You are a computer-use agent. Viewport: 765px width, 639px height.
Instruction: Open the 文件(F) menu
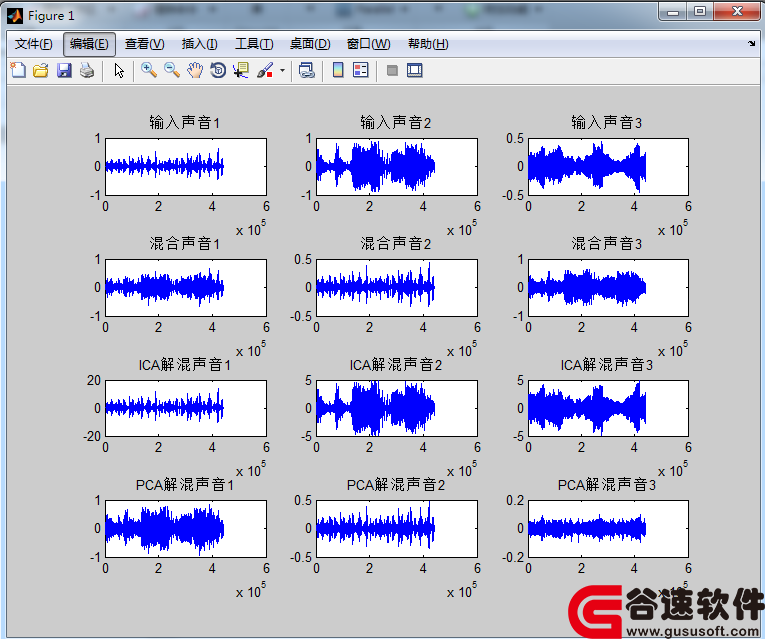pos(33,44)
